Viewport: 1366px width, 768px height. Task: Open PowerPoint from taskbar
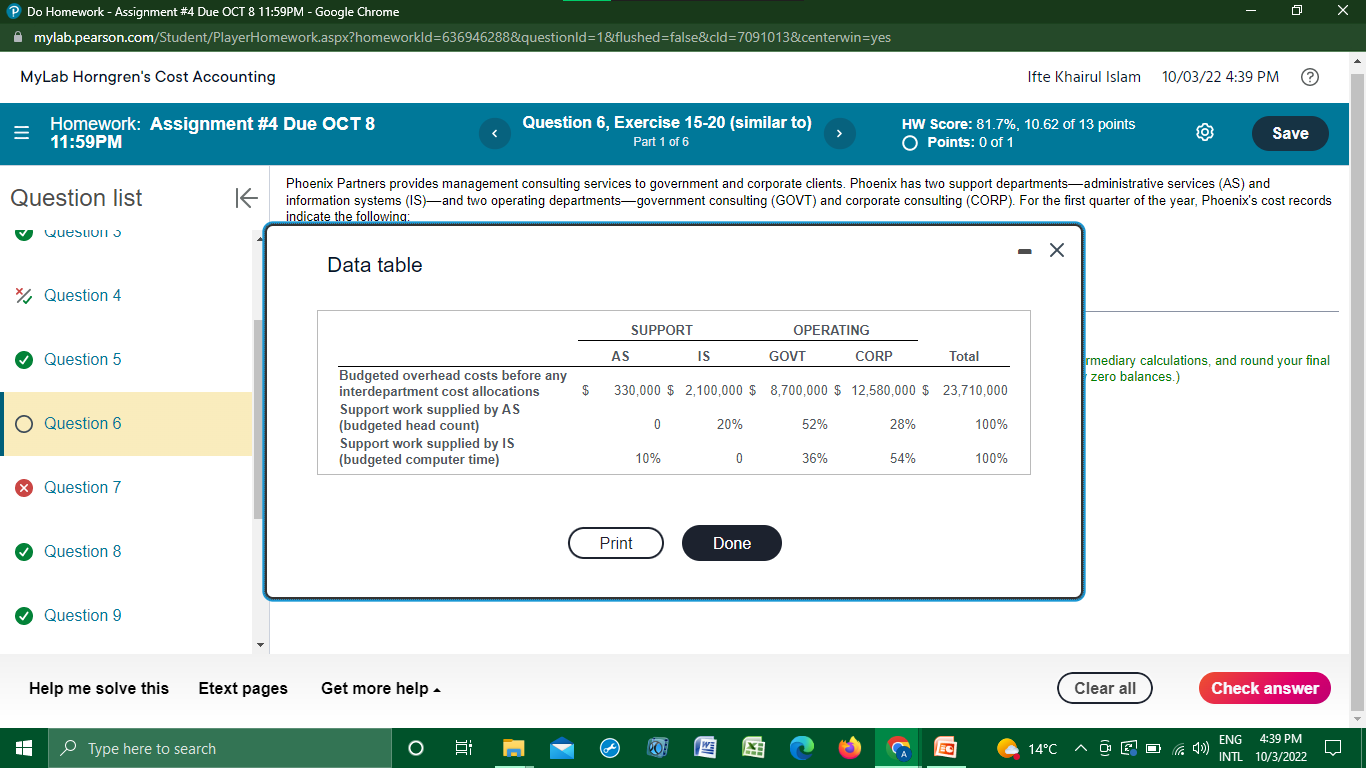tap(946, 748)
